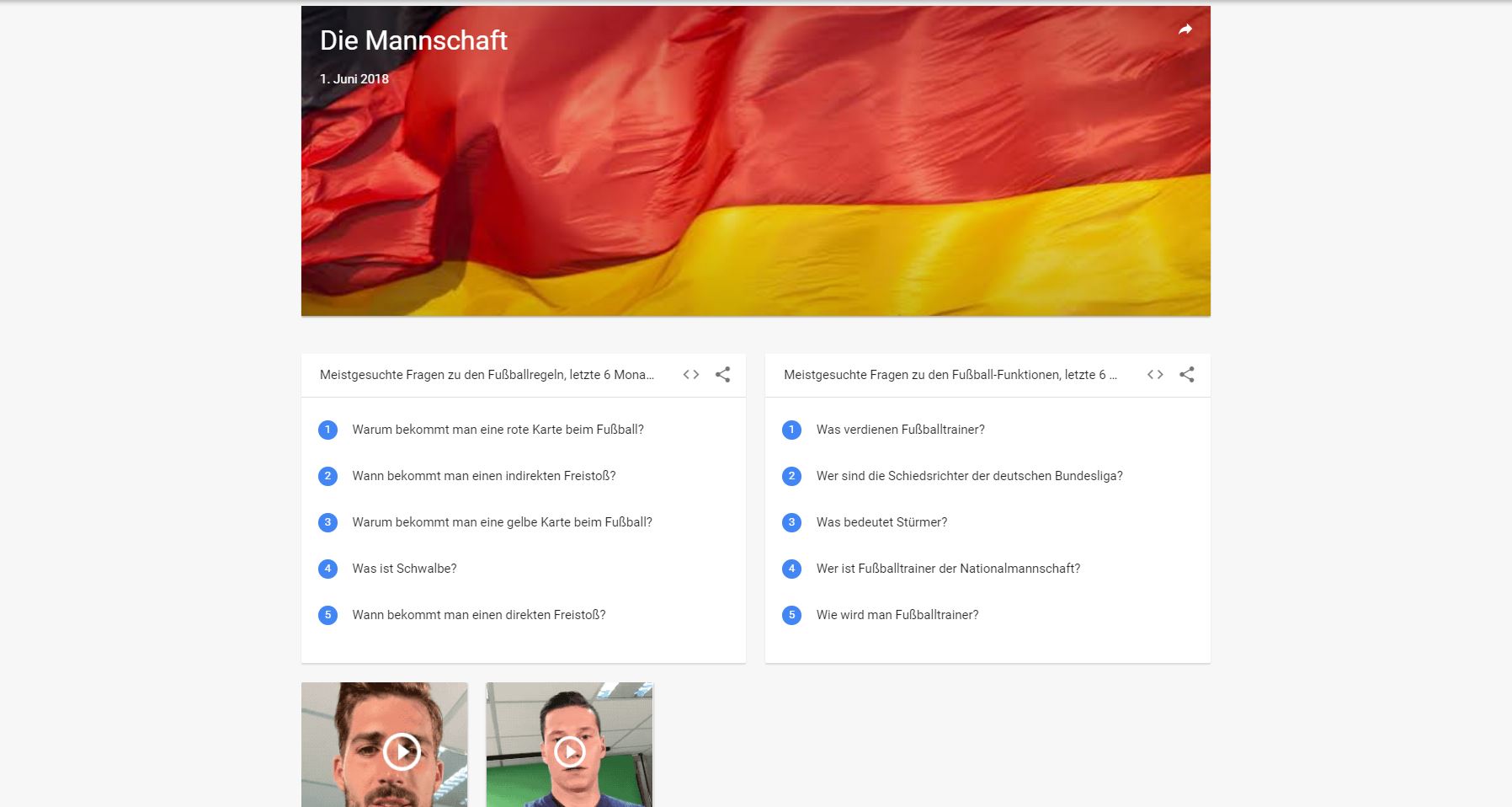Open 'Wann bekommt man einen indirekten Freistoß?'

pos(483,476)
